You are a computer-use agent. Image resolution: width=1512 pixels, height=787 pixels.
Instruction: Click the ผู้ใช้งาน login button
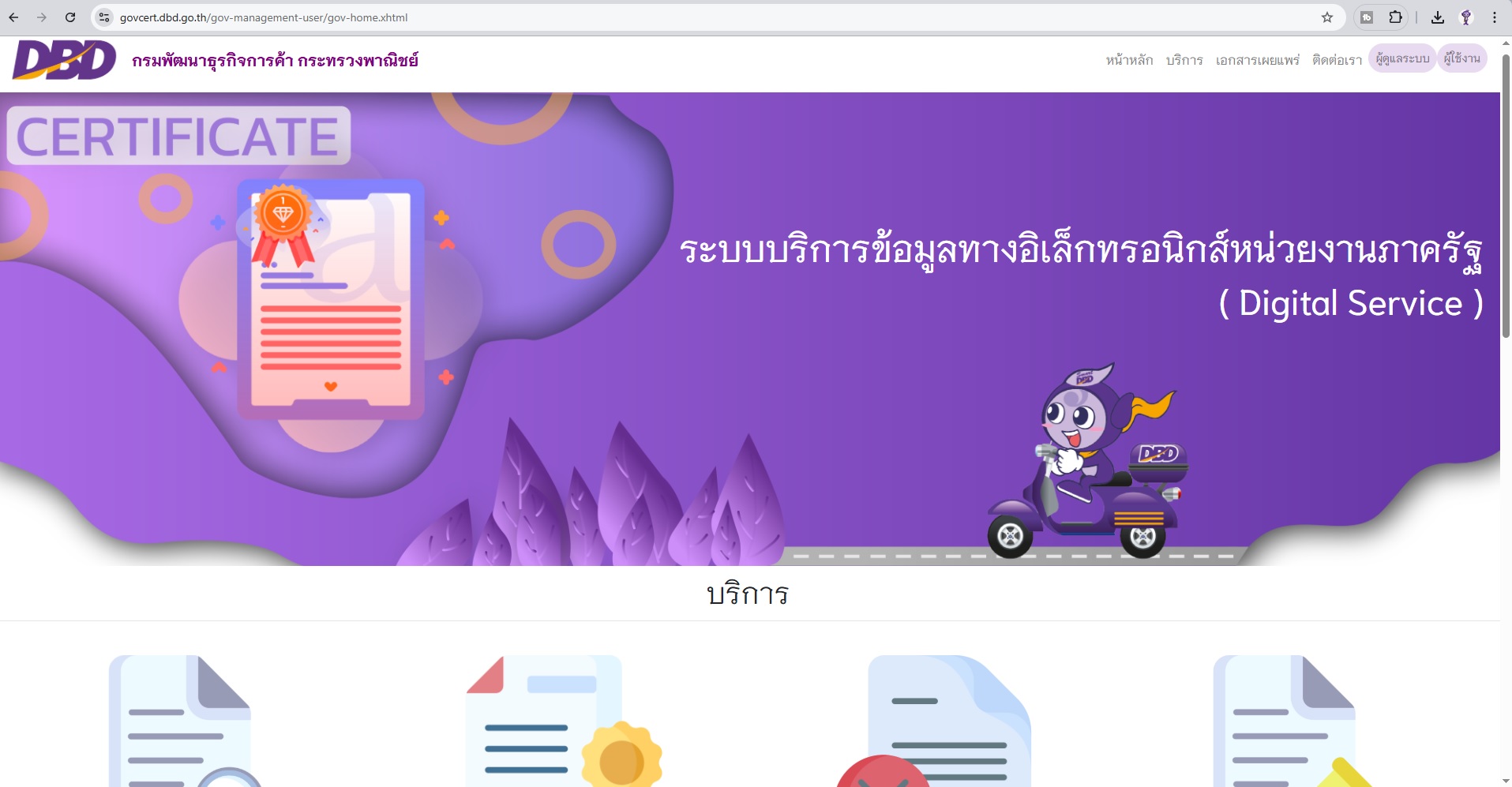coord(1462,58)
